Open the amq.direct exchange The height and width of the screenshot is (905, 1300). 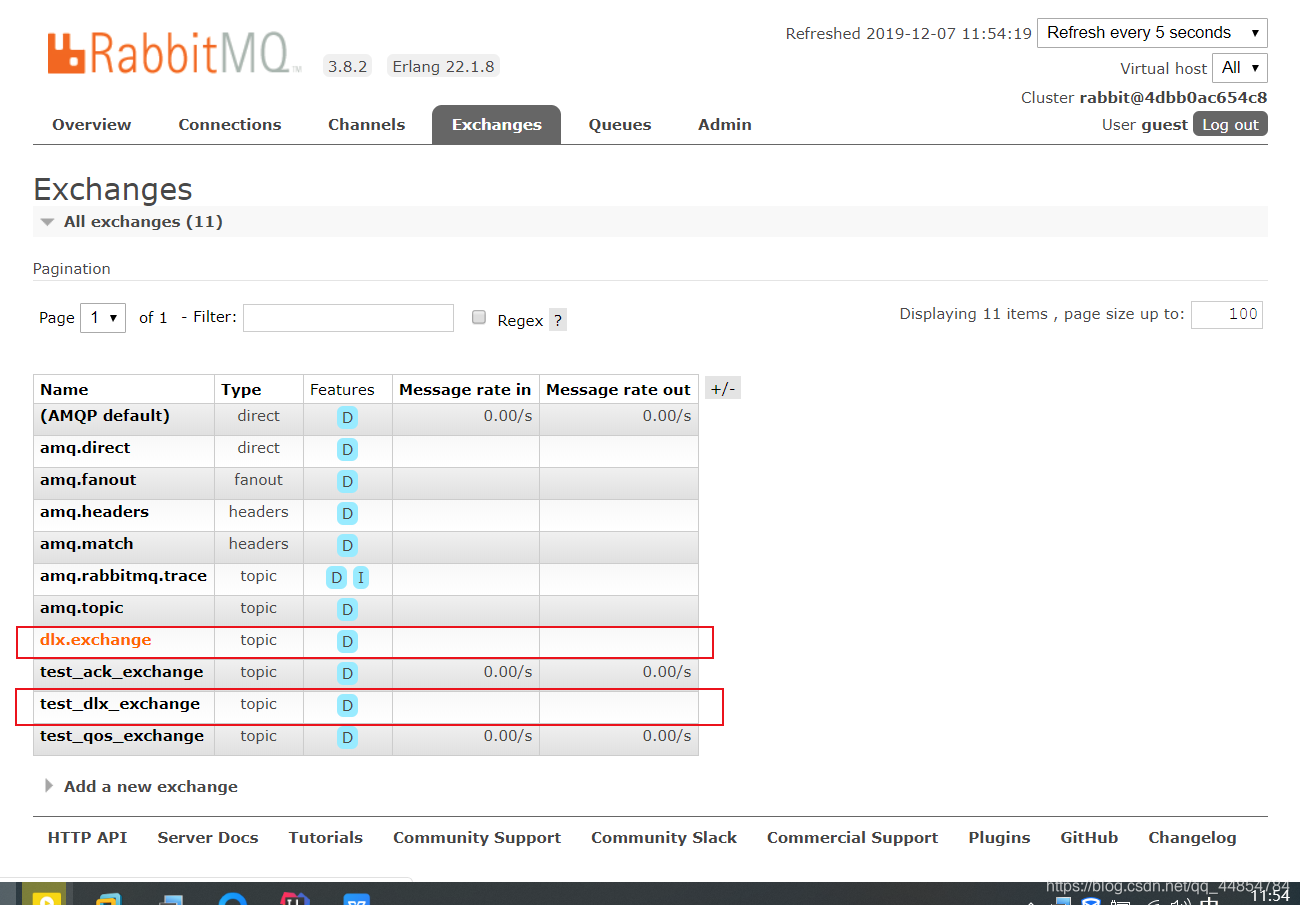(85, 448)
